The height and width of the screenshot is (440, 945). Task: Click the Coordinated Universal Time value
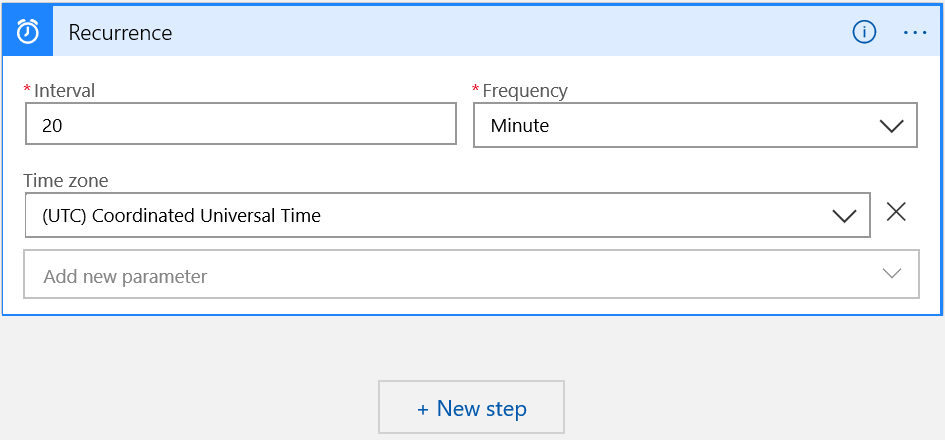click(x=182, y=215)
